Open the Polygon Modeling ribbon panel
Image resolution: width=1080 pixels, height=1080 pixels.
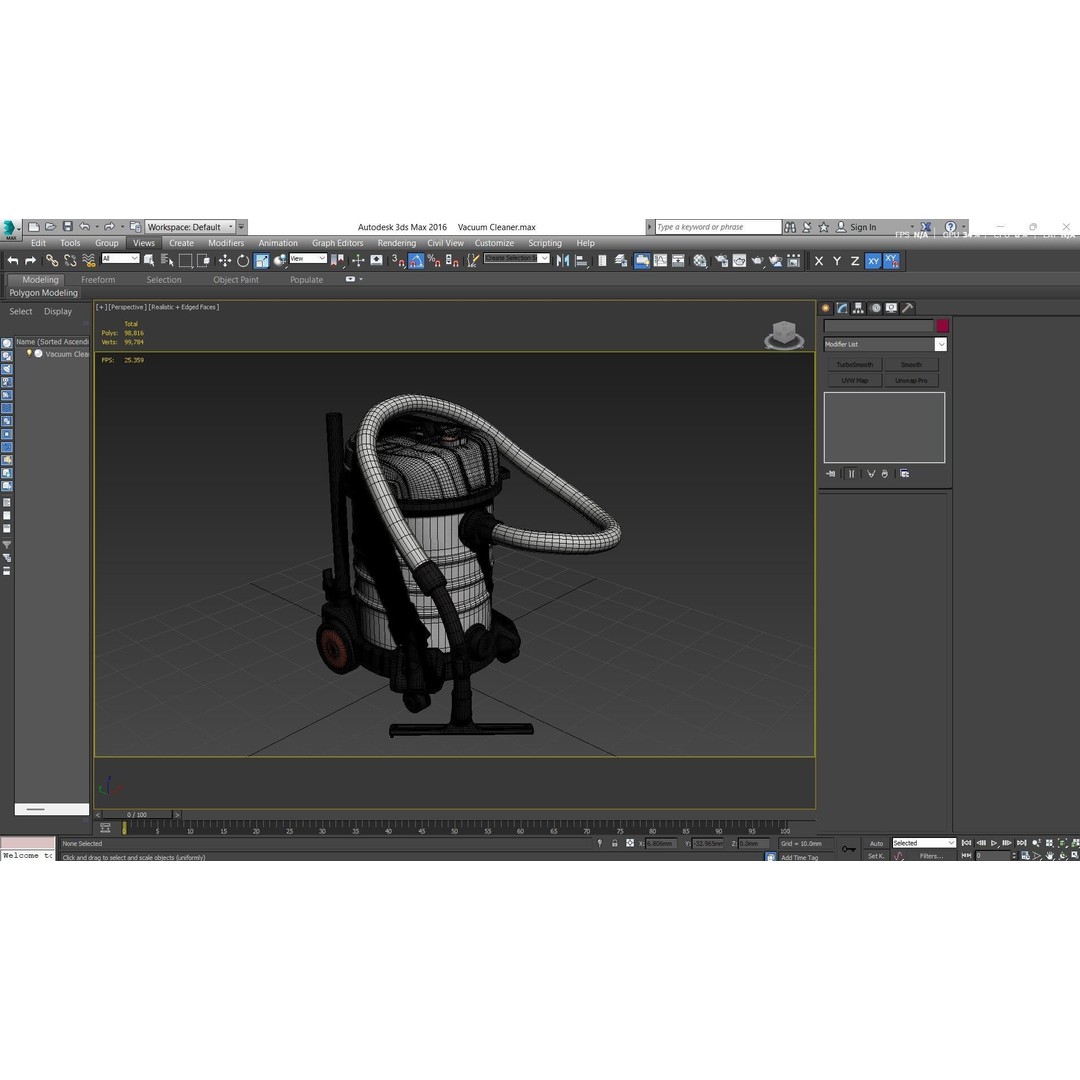click(x=43, y=293)
